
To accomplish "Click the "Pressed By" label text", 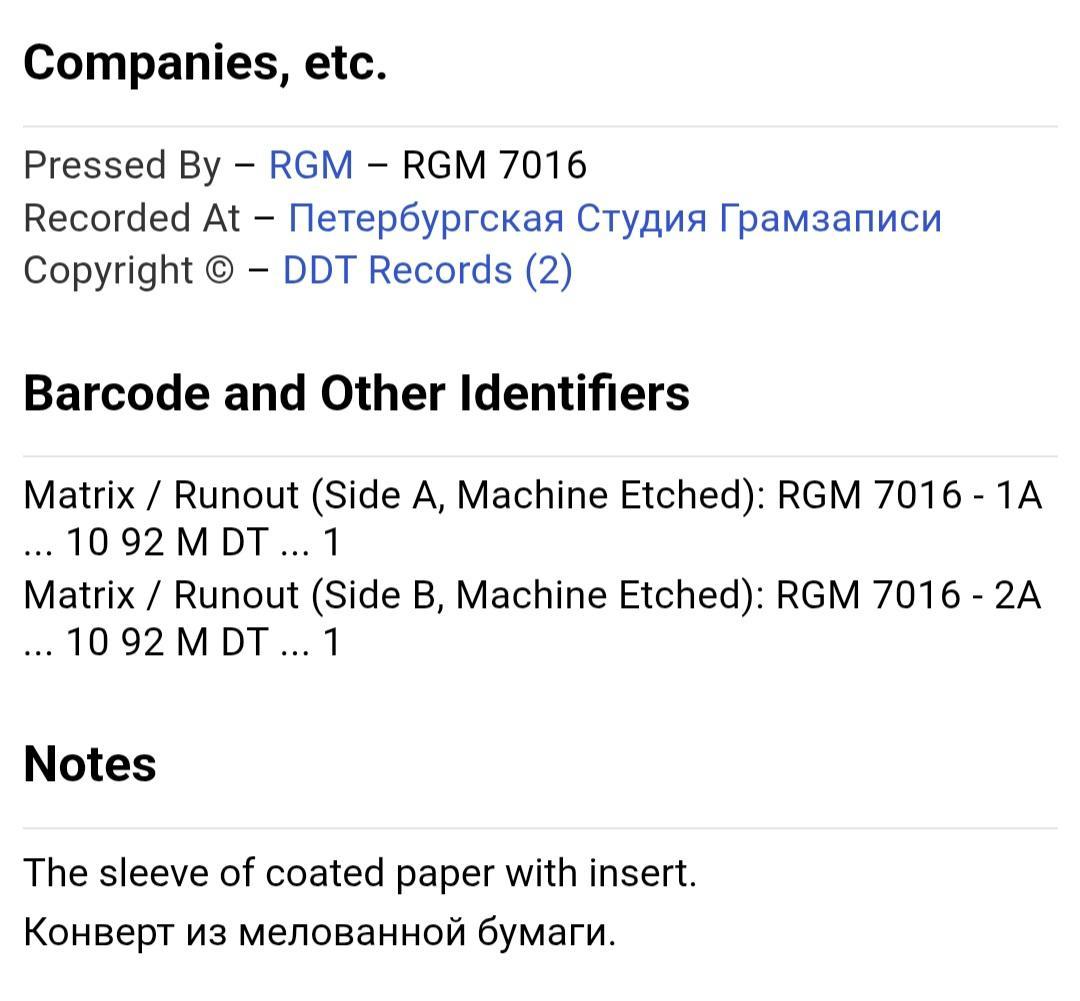I will pyautogui.click(x=121, y=165).
